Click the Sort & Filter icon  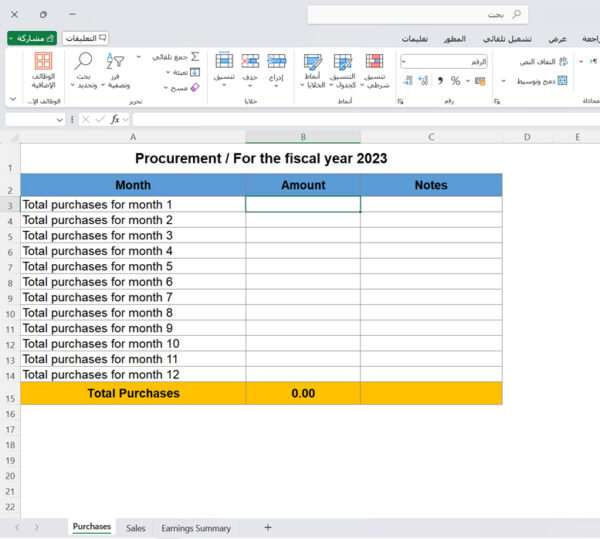point(116,62)
